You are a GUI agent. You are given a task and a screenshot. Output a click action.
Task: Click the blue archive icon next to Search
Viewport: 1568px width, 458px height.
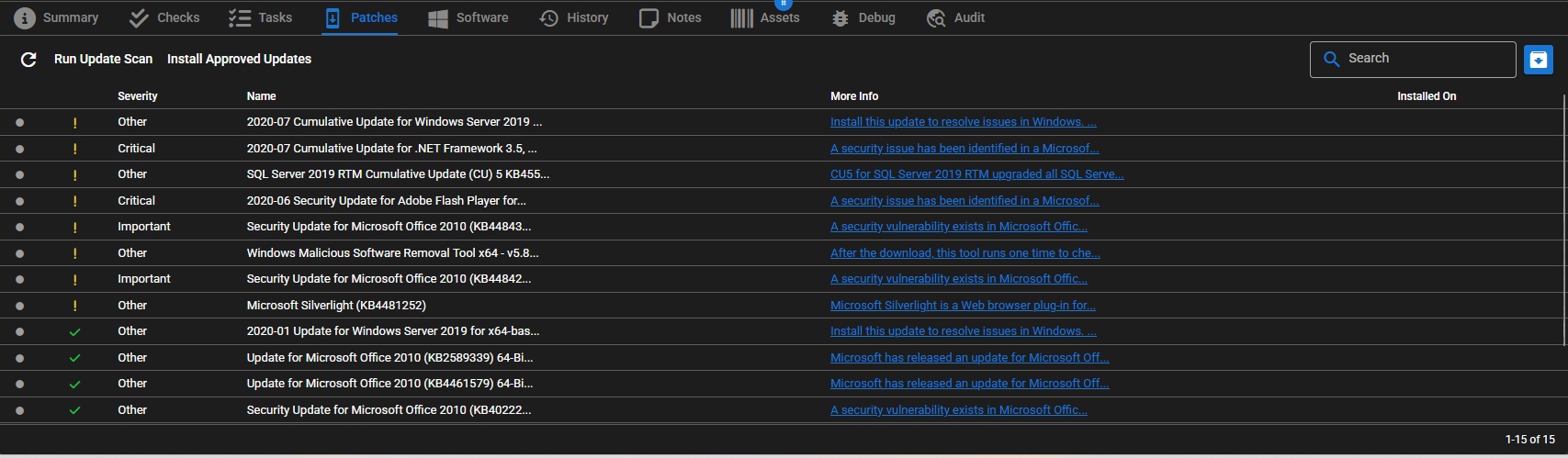pos(1538,60)
